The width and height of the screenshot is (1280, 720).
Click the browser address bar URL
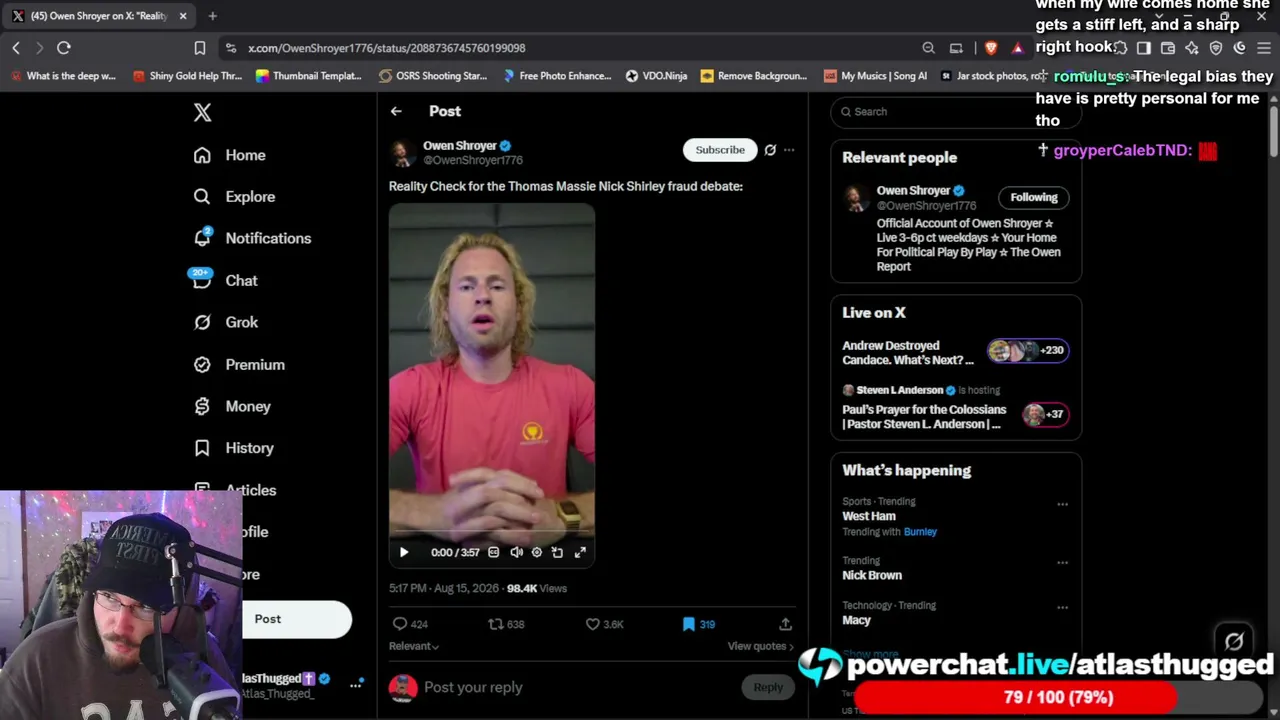386,48
